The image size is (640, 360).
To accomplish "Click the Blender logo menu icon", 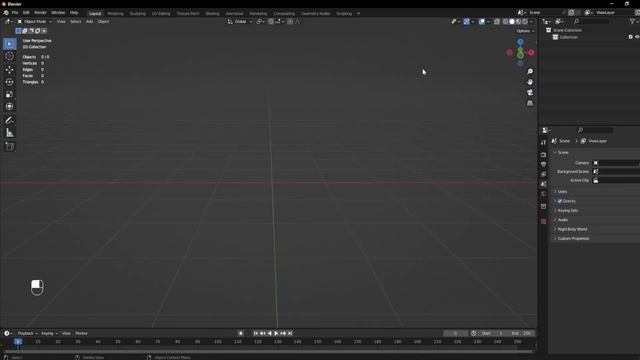I will [x=6, y=13].
